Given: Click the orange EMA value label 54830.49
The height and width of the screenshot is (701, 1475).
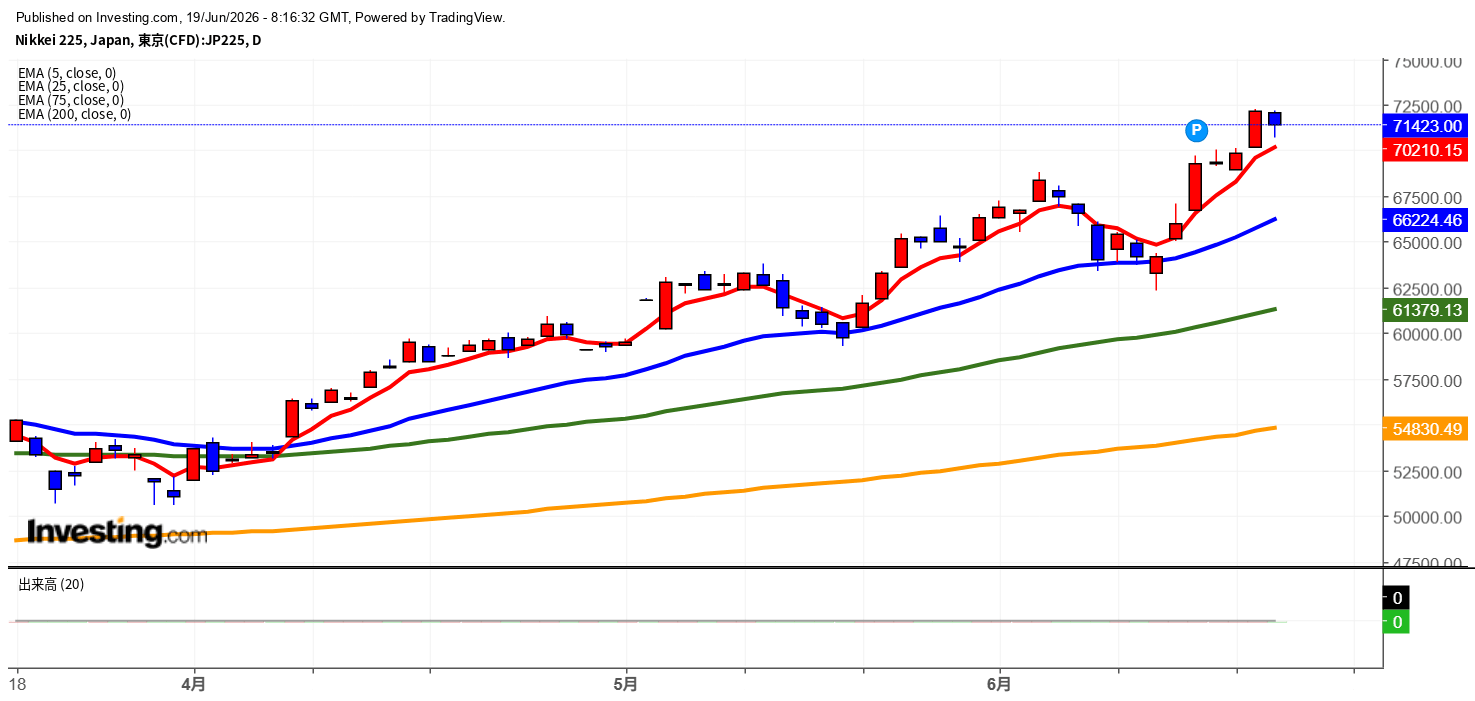Looking at the screenshot, I should [x=1427, y=429].
